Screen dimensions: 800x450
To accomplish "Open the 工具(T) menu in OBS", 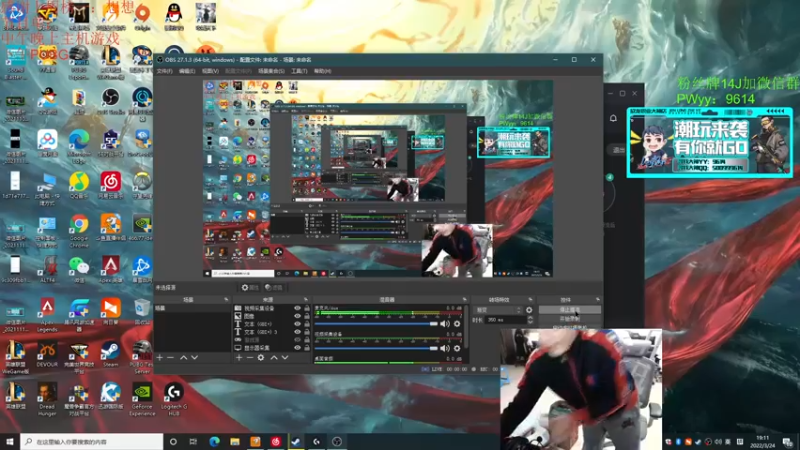I will 299,71.
